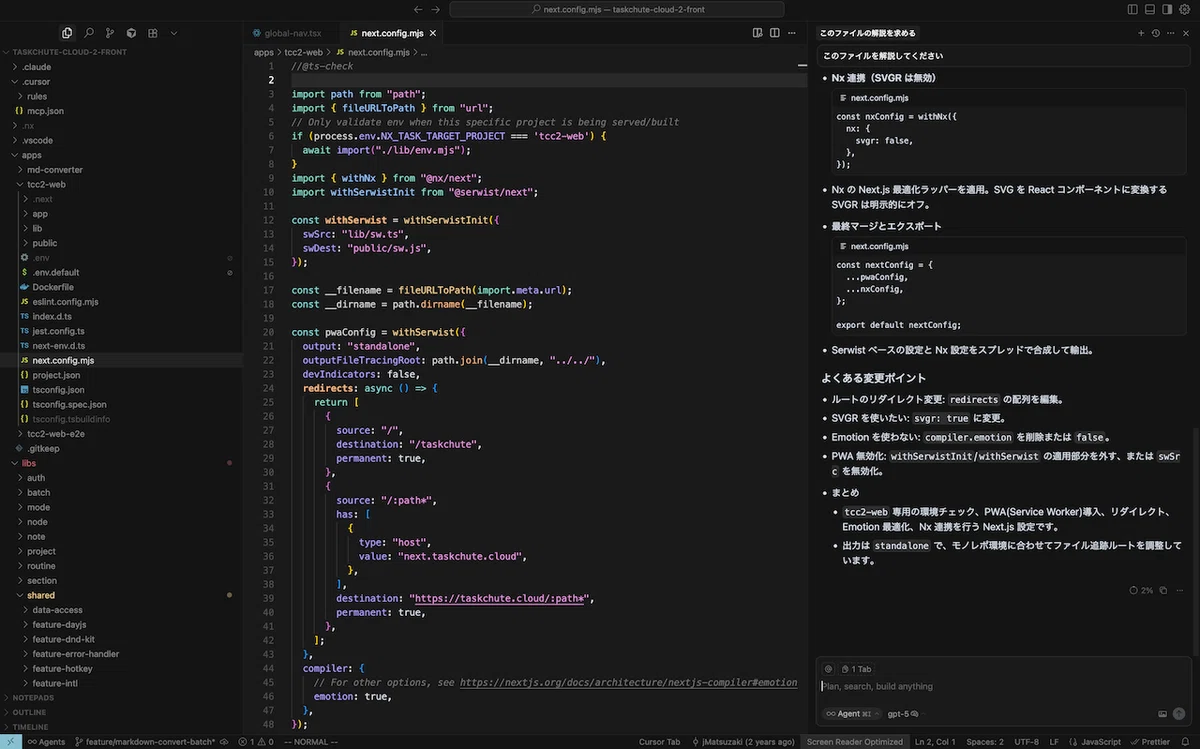Open tsconfig.spec.json file
Screen dimensions: 1200x749
[x=121, y=404]
